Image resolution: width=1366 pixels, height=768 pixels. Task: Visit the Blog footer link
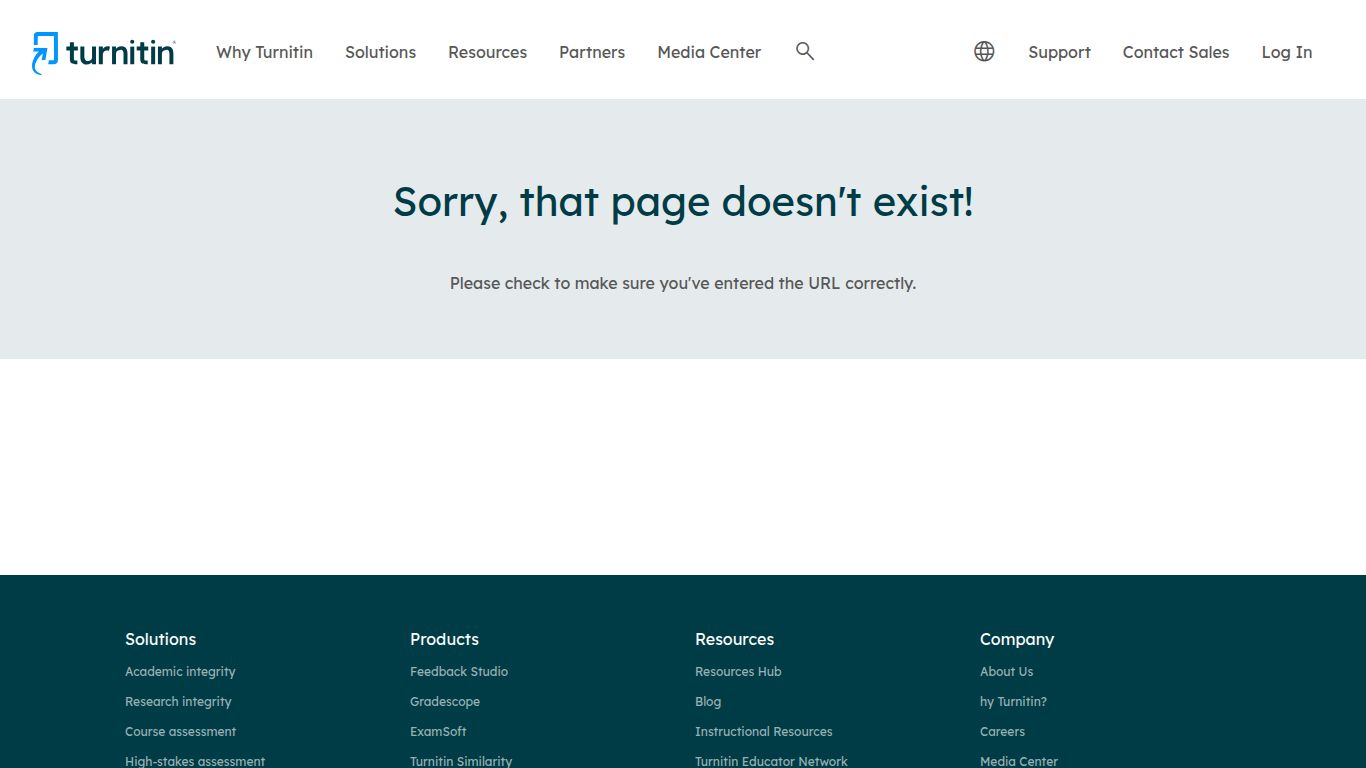click(x=708, y=702)
